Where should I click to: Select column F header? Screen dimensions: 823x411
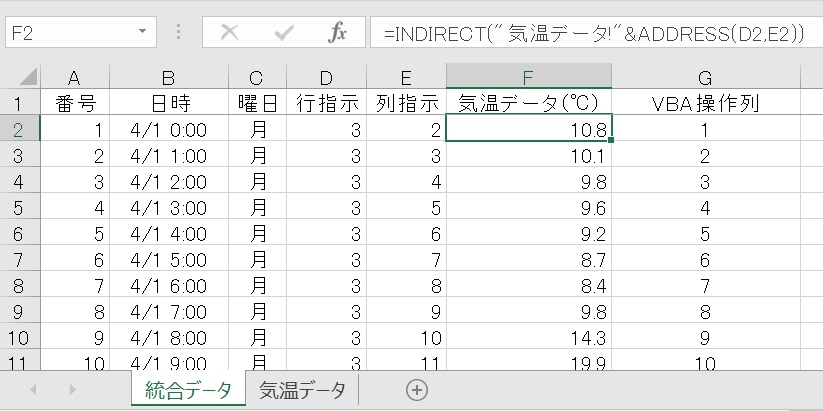tap(529, 77)
